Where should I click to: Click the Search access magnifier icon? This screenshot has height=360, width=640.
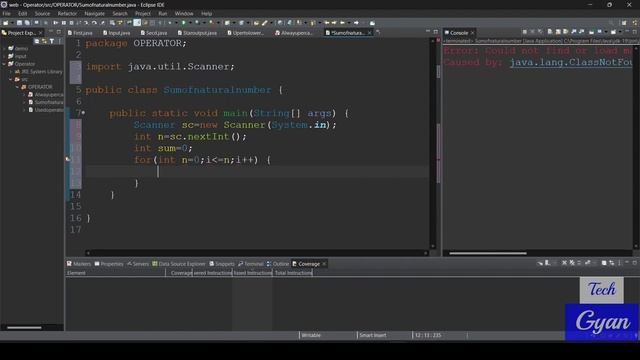pyautogui.click(x=611, y=23)
